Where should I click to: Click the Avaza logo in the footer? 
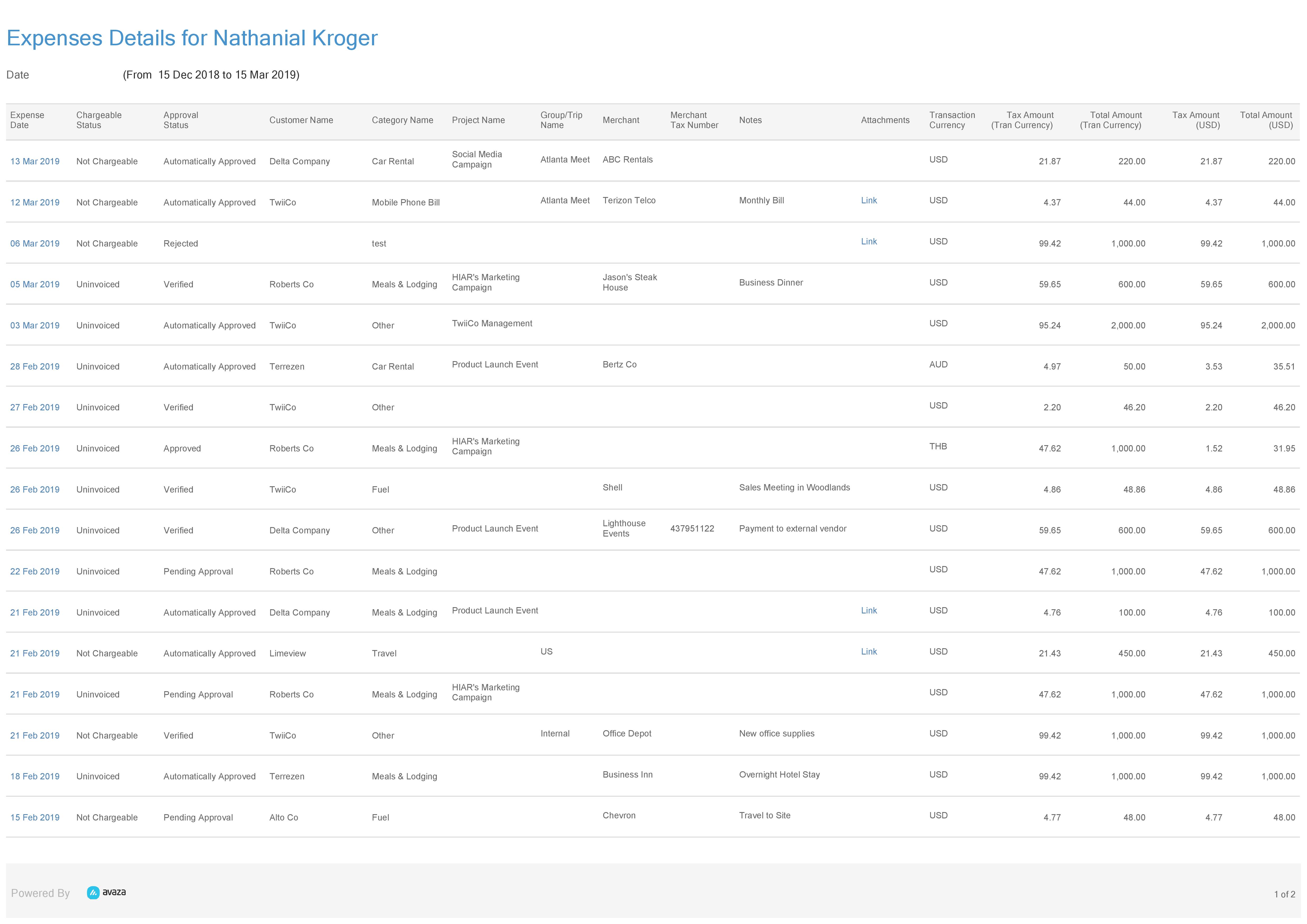coord(106,892)
